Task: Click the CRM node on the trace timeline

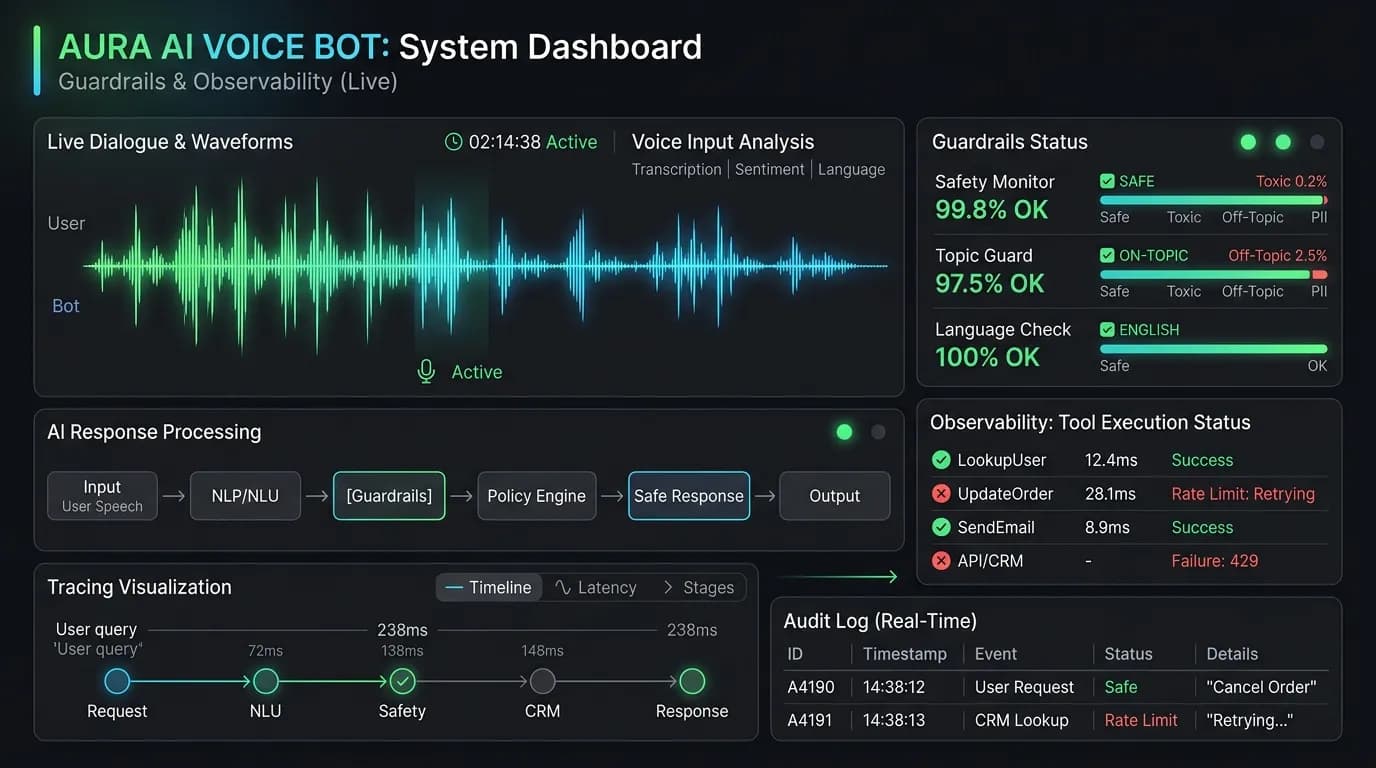Action: click(542, 681)
